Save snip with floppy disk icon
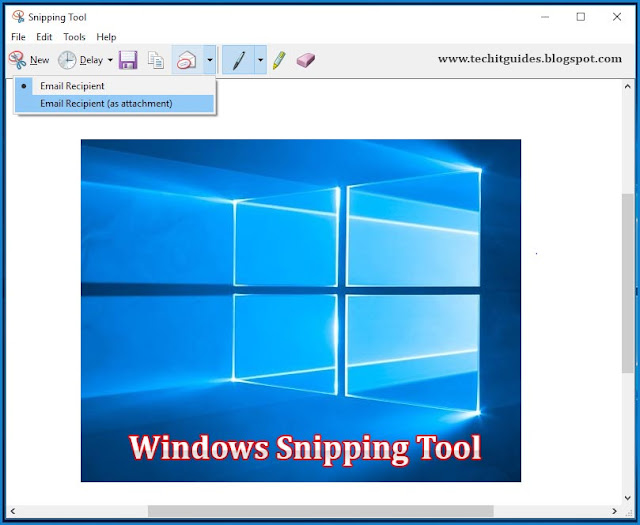Viewport: 640px width, 525px height. pos(128,60)
